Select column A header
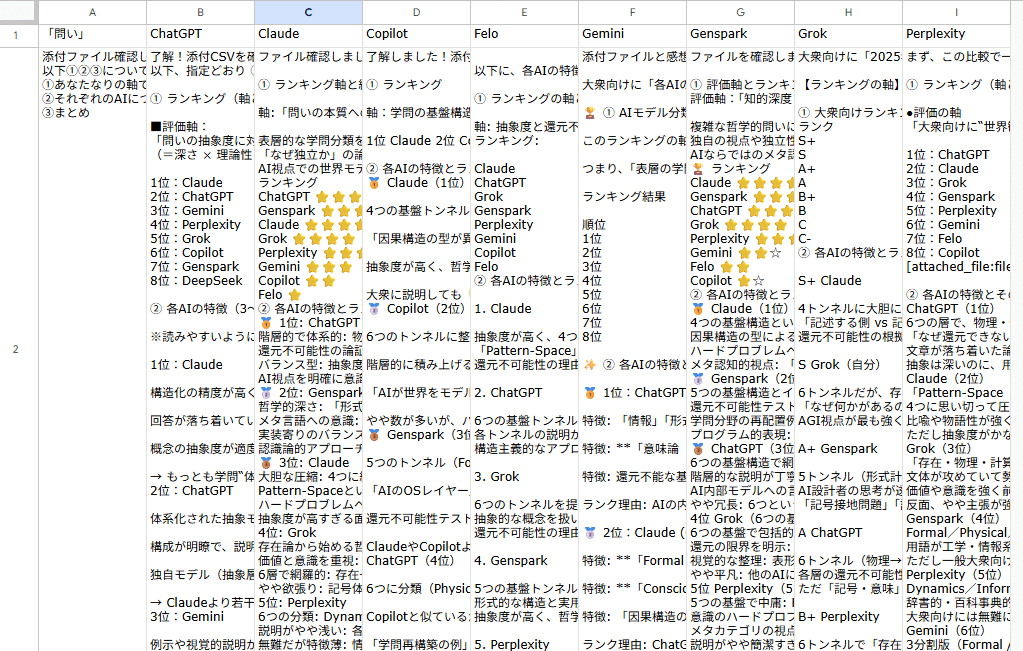Screen dimensions: 1023x651 pyautogui.click(x=92, y=12)
